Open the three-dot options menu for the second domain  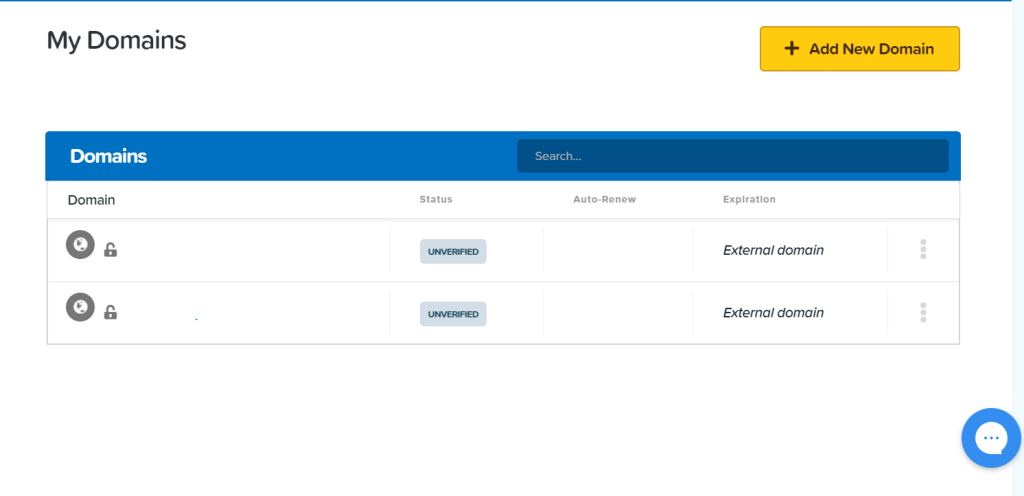click(x=922, y=312)
